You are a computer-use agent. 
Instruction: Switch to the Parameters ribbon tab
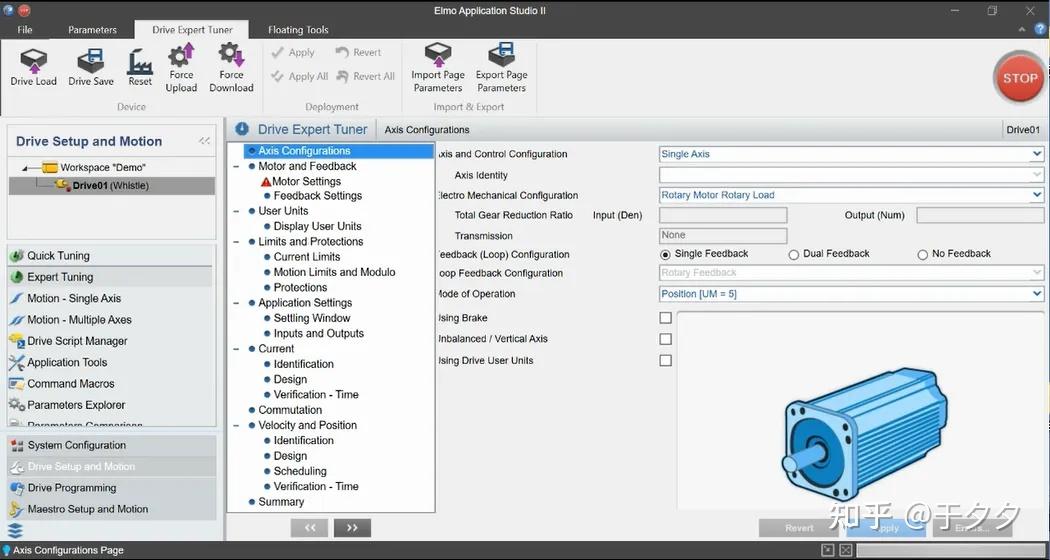[92, 29]
